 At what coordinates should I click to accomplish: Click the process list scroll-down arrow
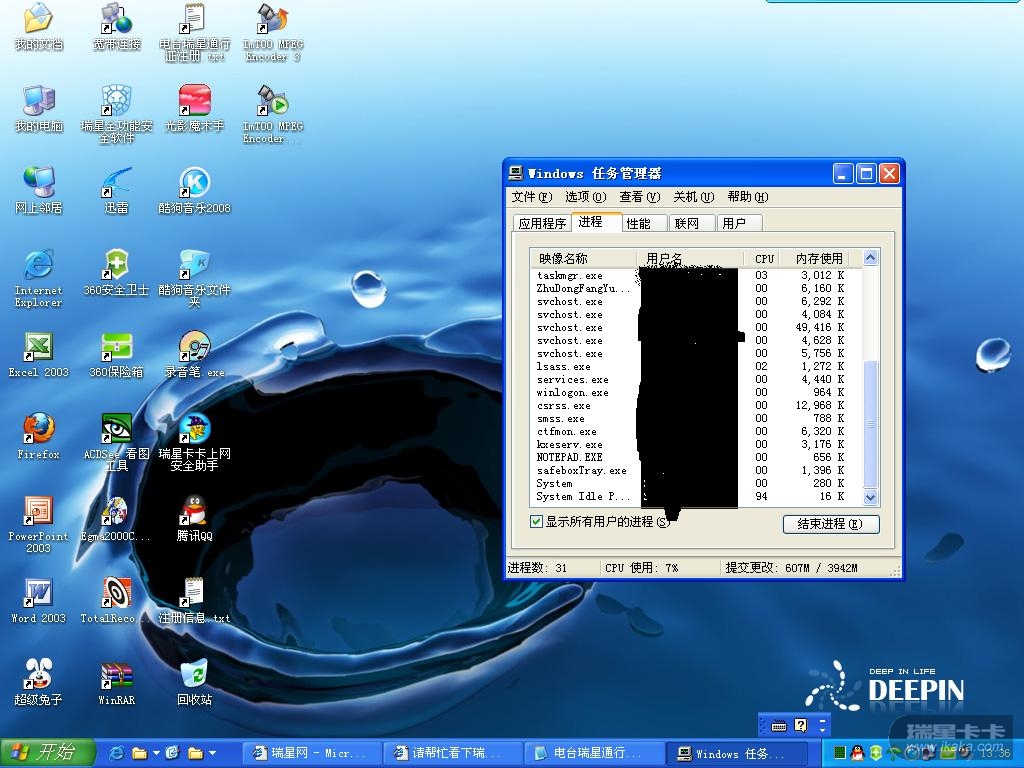pyautogui.click(x=869, y=497)
